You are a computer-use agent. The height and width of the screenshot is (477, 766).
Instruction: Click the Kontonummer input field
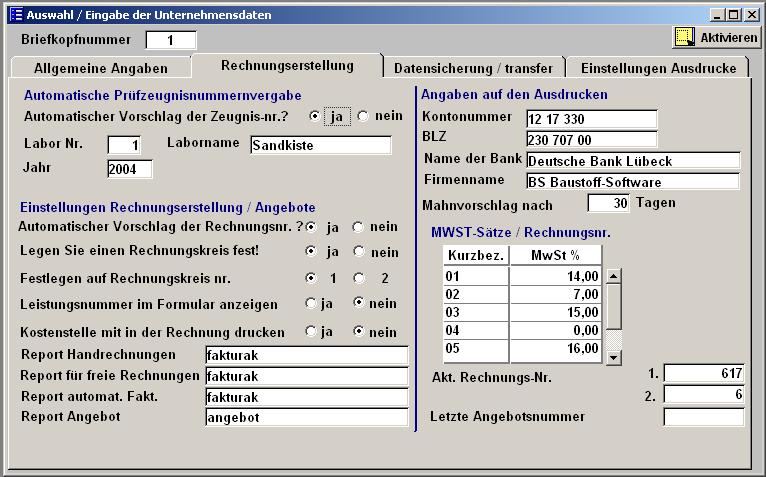click(x=590, y=119)
